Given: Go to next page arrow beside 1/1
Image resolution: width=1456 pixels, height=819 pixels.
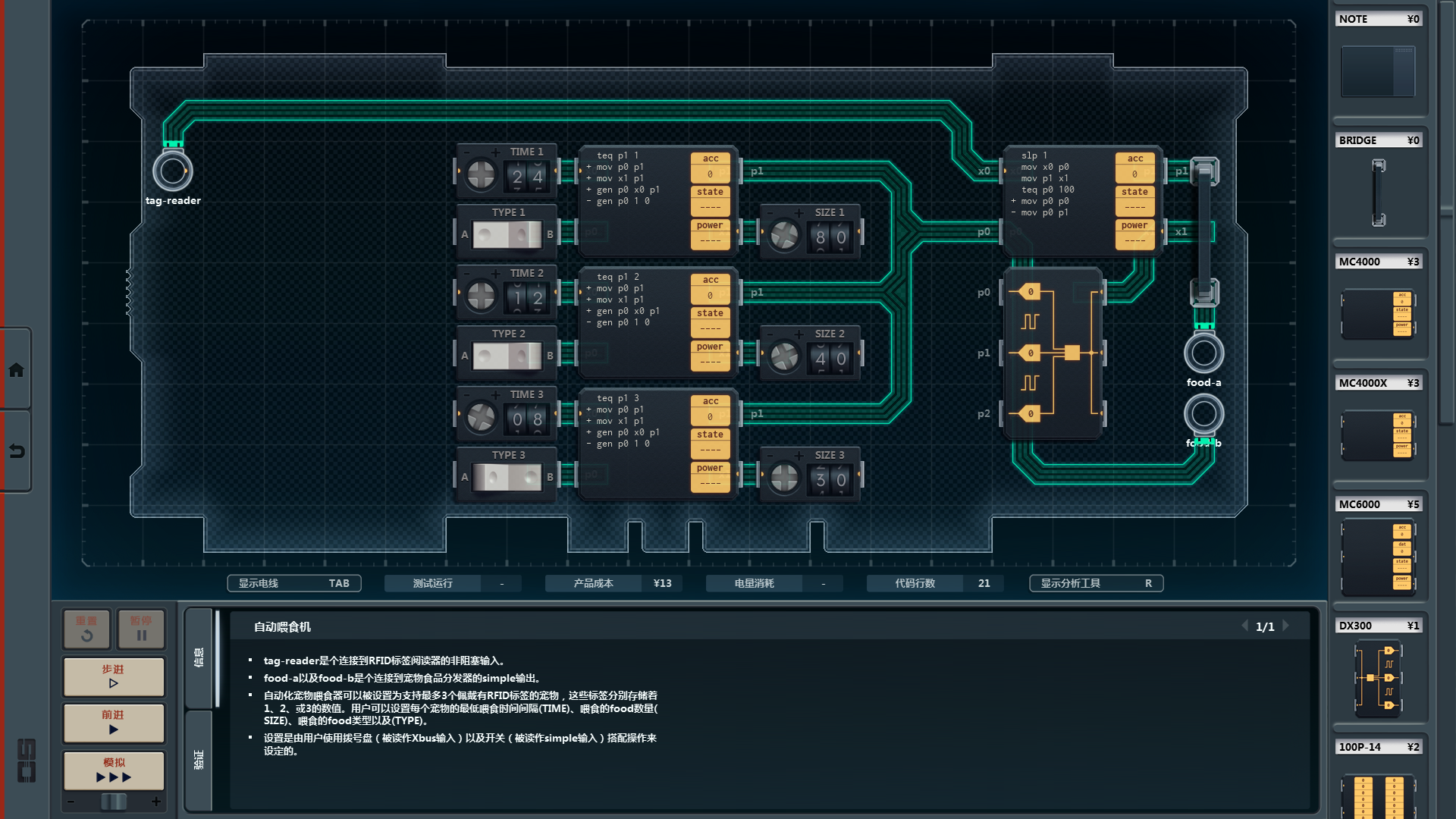Looking at the screenshot, I should pos(1286,626).
